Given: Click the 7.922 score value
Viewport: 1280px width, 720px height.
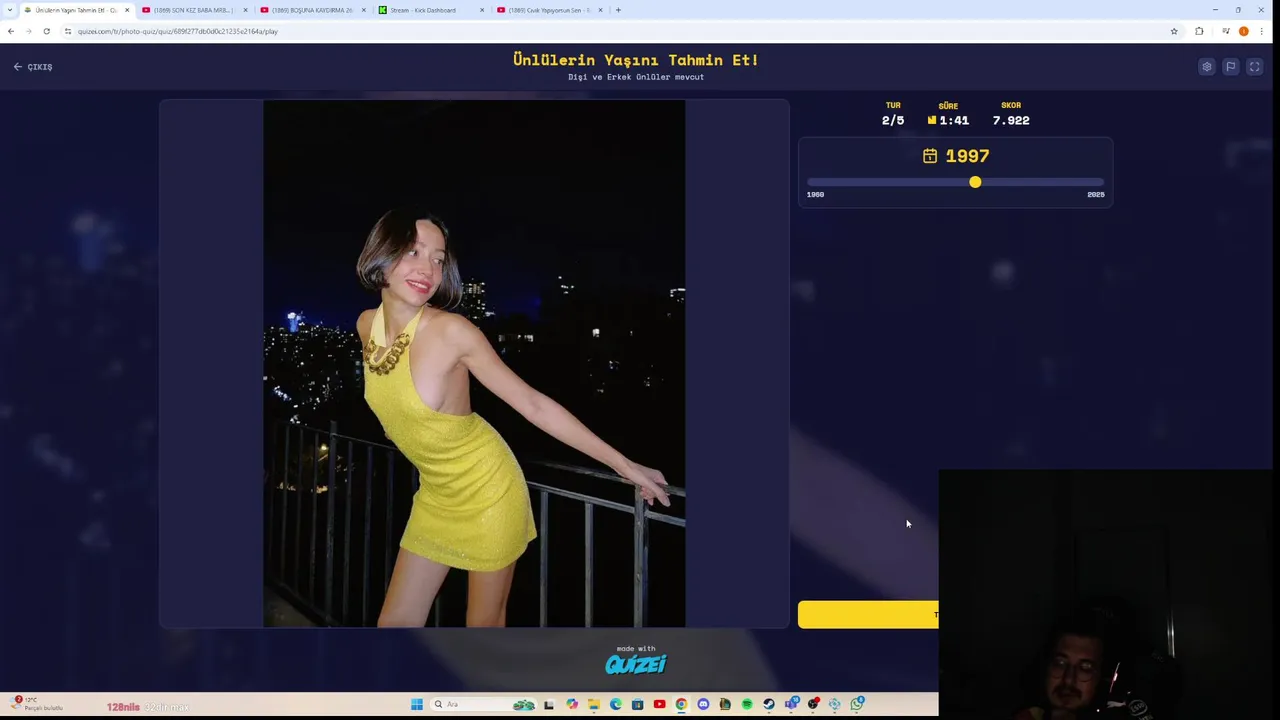Looking at the screenshot, I should [1011, 120].
